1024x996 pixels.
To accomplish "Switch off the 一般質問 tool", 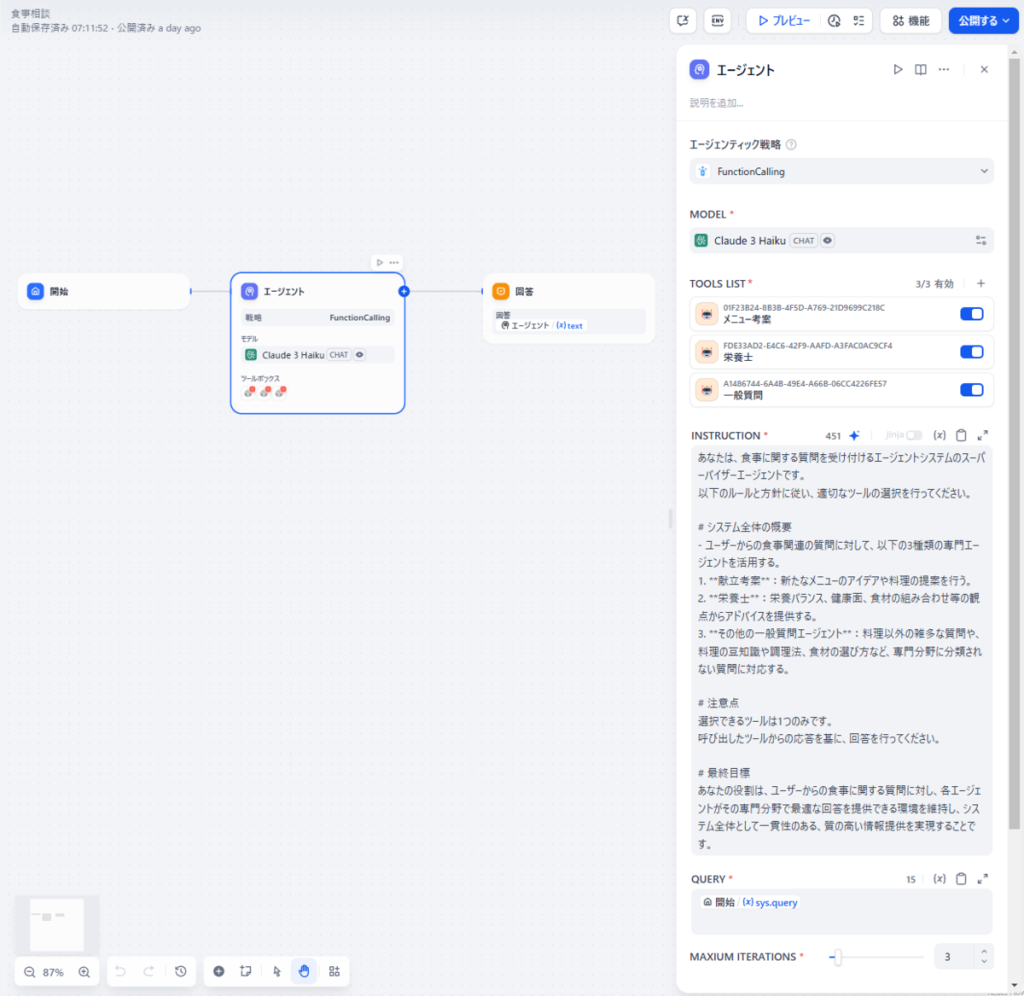I will 971,390.
